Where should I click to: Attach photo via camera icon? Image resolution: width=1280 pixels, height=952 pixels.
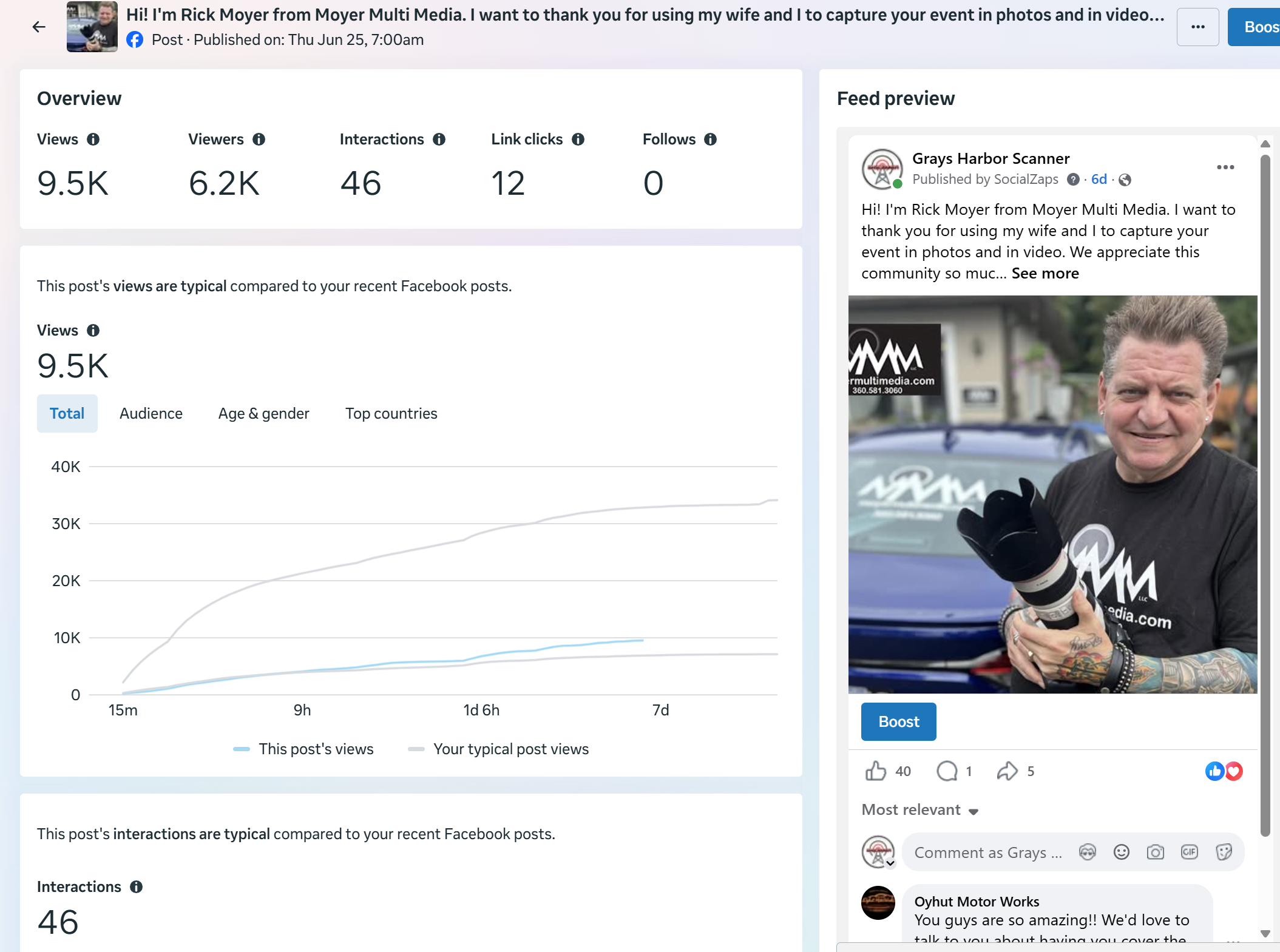point(1156,852)
